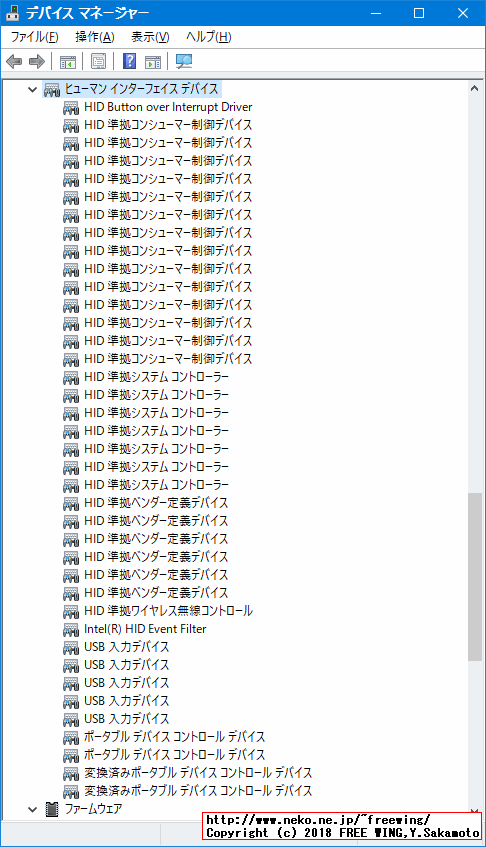The height and width of the screenshot is (847, 486).
Task: Select the ファームウェア category label
Action: pyautogui.click(x=93, y=809)
